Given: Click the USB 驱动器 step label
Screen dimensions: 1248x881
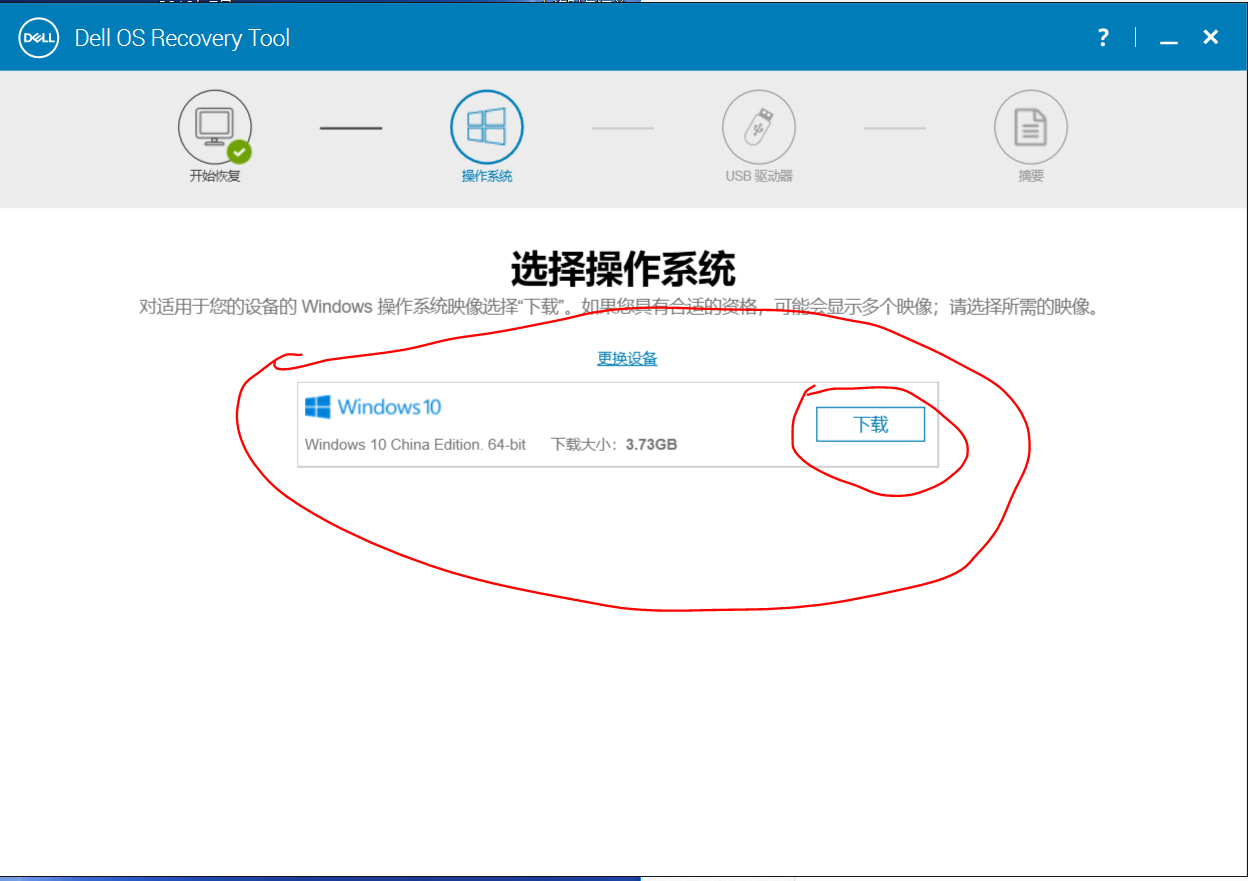Looking at the screenshot, I should click(x=759, y=176).
